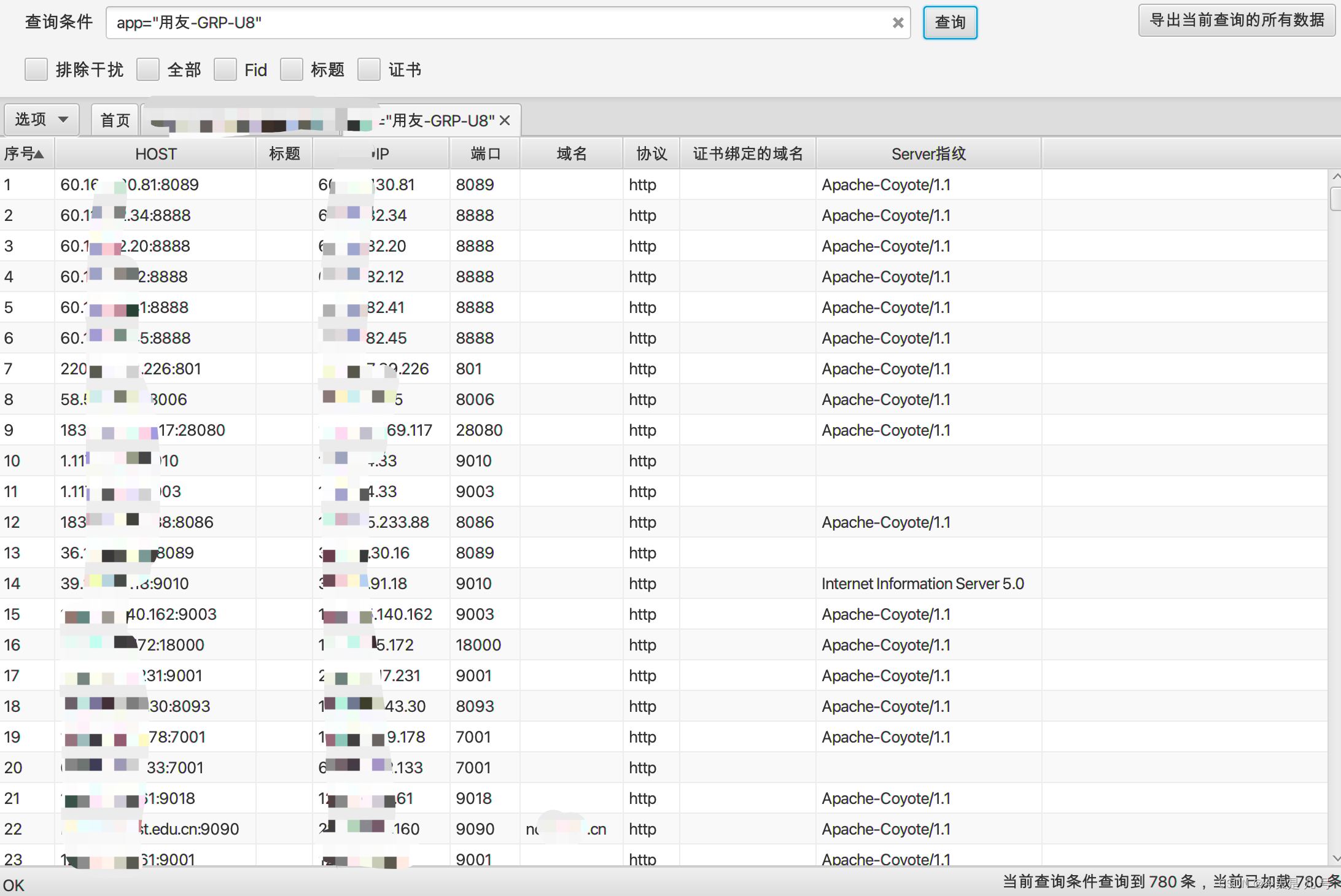The width and height of the screenshot is (1341, 896).
Task: Switch to the 首页 tab
Action: click(115, 120)
